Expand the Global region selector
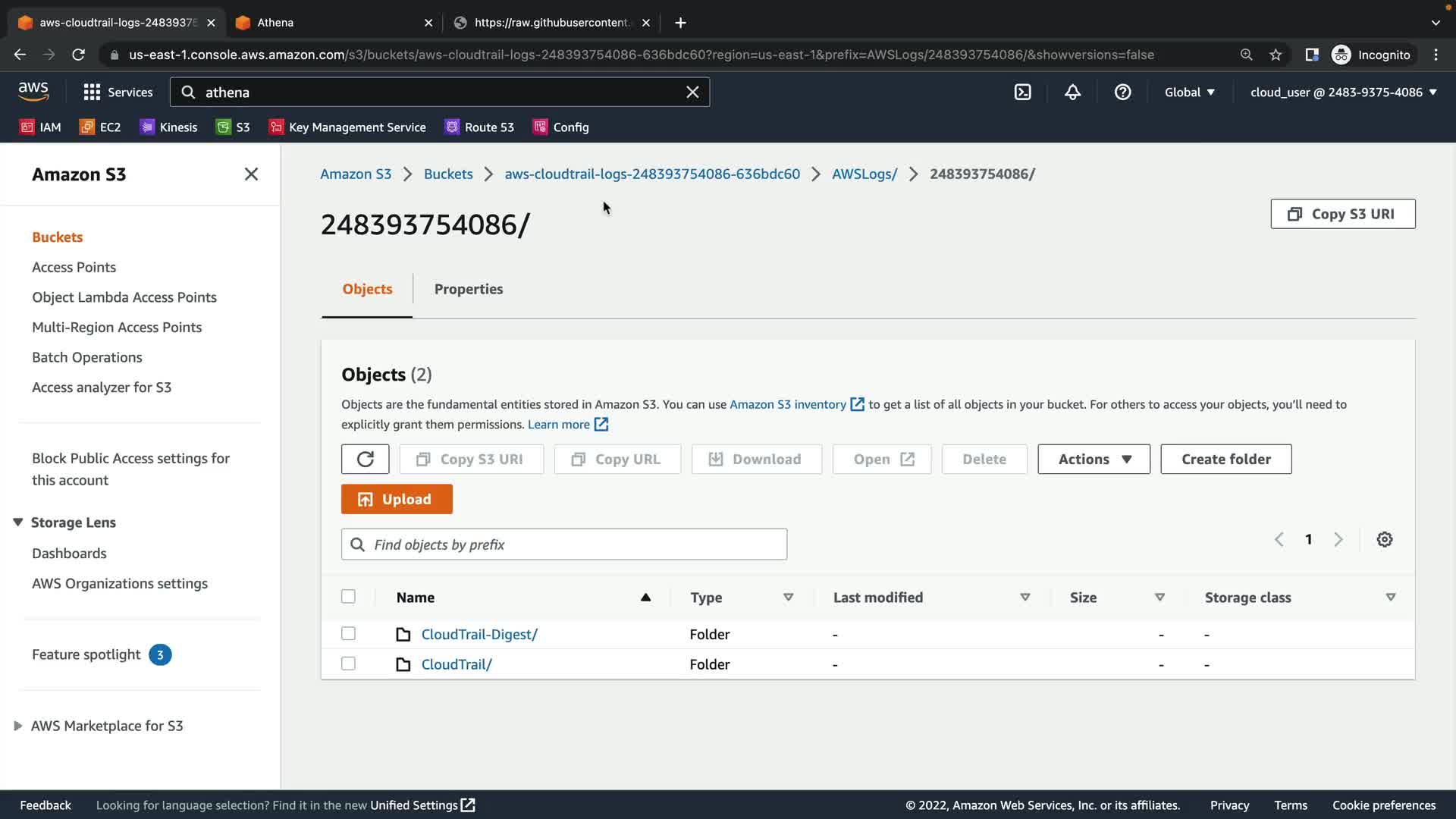The width and height of the screenshot is (1456, 819). pos(1189,92)
